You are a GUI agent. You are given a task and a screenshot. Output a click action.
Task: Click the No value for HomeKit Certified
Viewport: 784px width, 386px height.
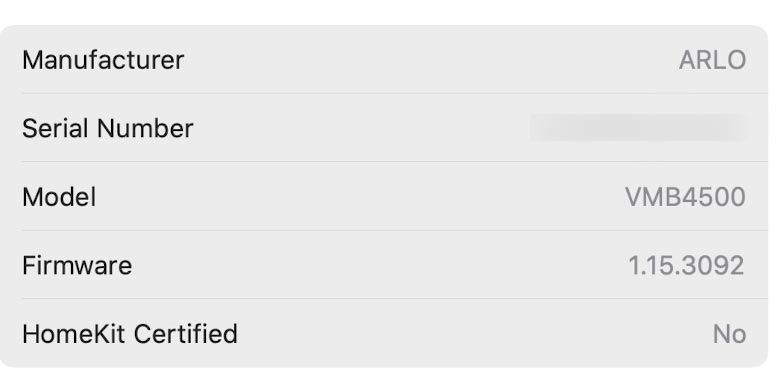730,334
